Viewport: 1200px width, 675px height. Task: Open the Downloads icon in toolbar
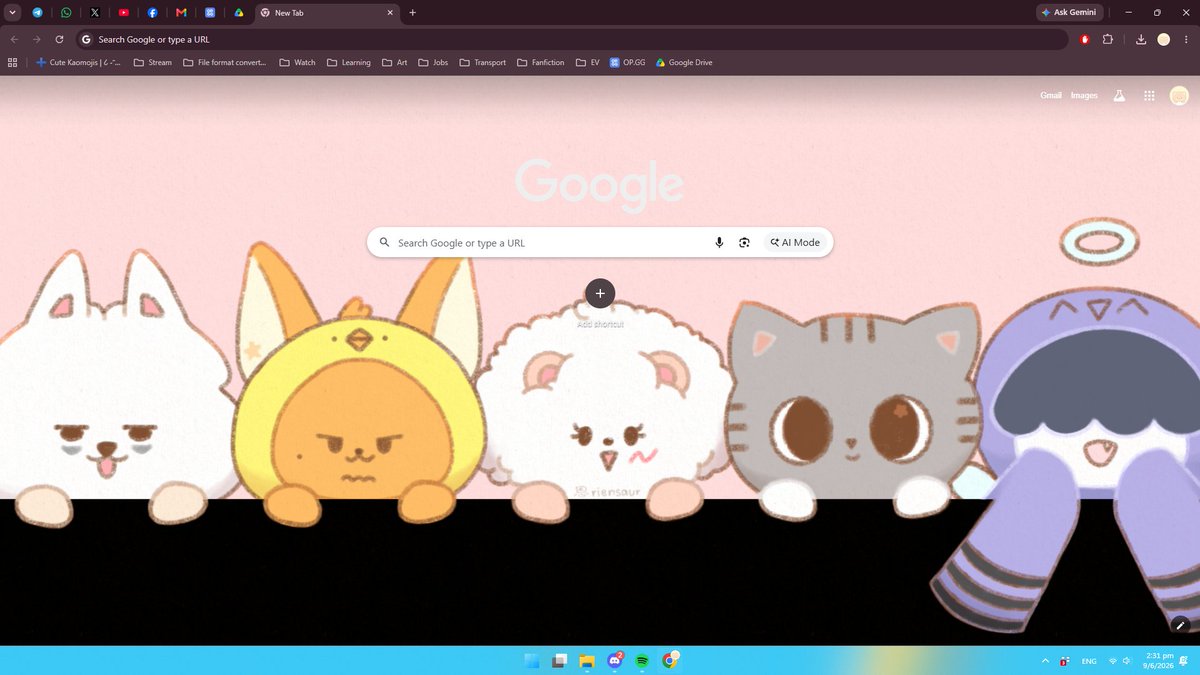click(1141, 39)
